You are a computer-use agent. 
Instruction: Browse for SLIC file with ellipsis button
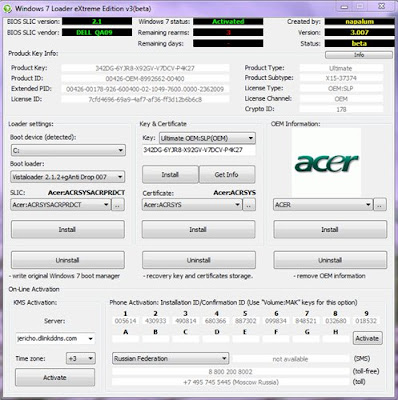(118, 205)
